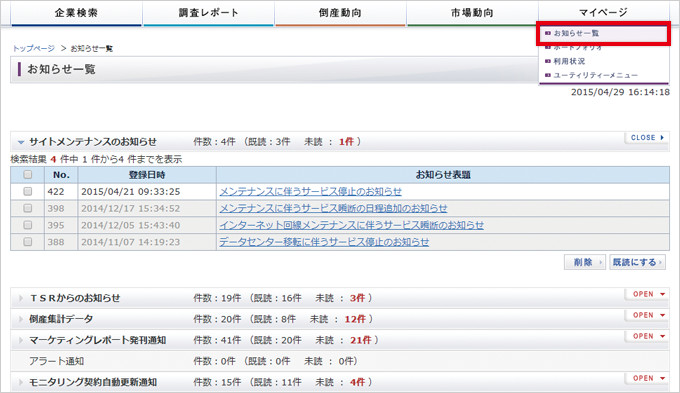The height and width of the screenshot is (393, 680).
Task: Click the timestamp 2015/04/29 16:14:18
Action: (x=620, y=92)
